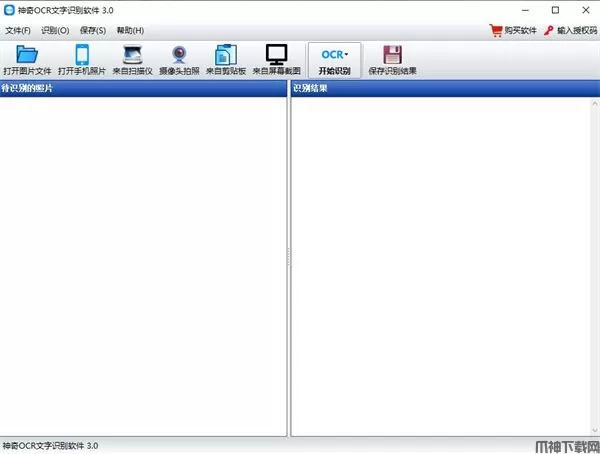Open an image file with 打开图片文件
The width and height of the screenshot is (600, 454).
(x=27, y=60)
